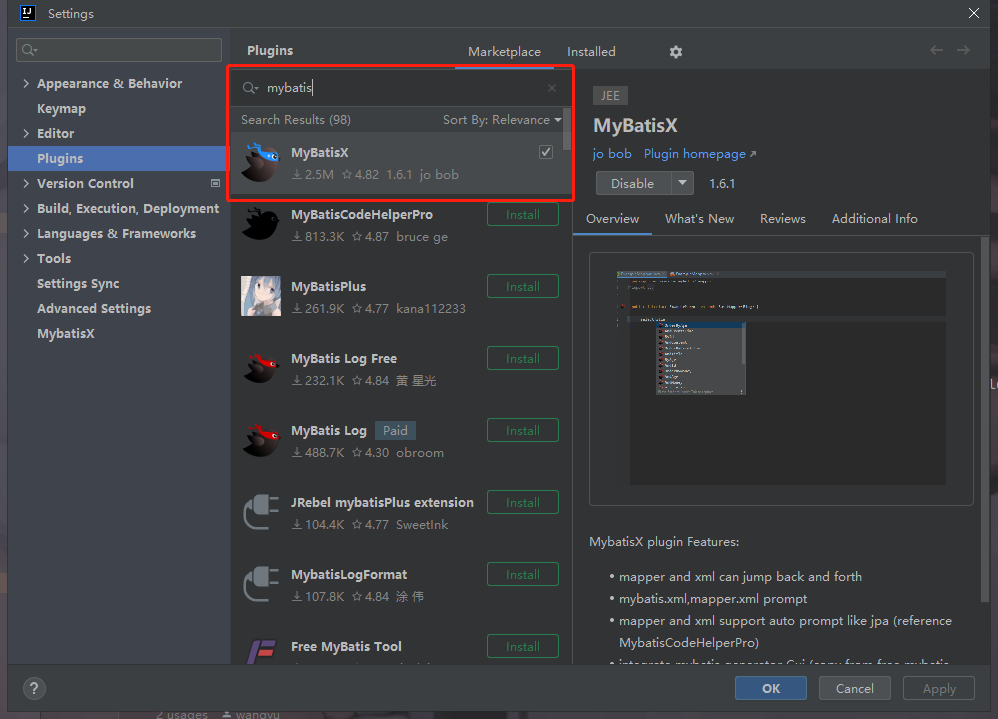
Task: Open the Sort By Relevance dropdown
Action: 502,120
